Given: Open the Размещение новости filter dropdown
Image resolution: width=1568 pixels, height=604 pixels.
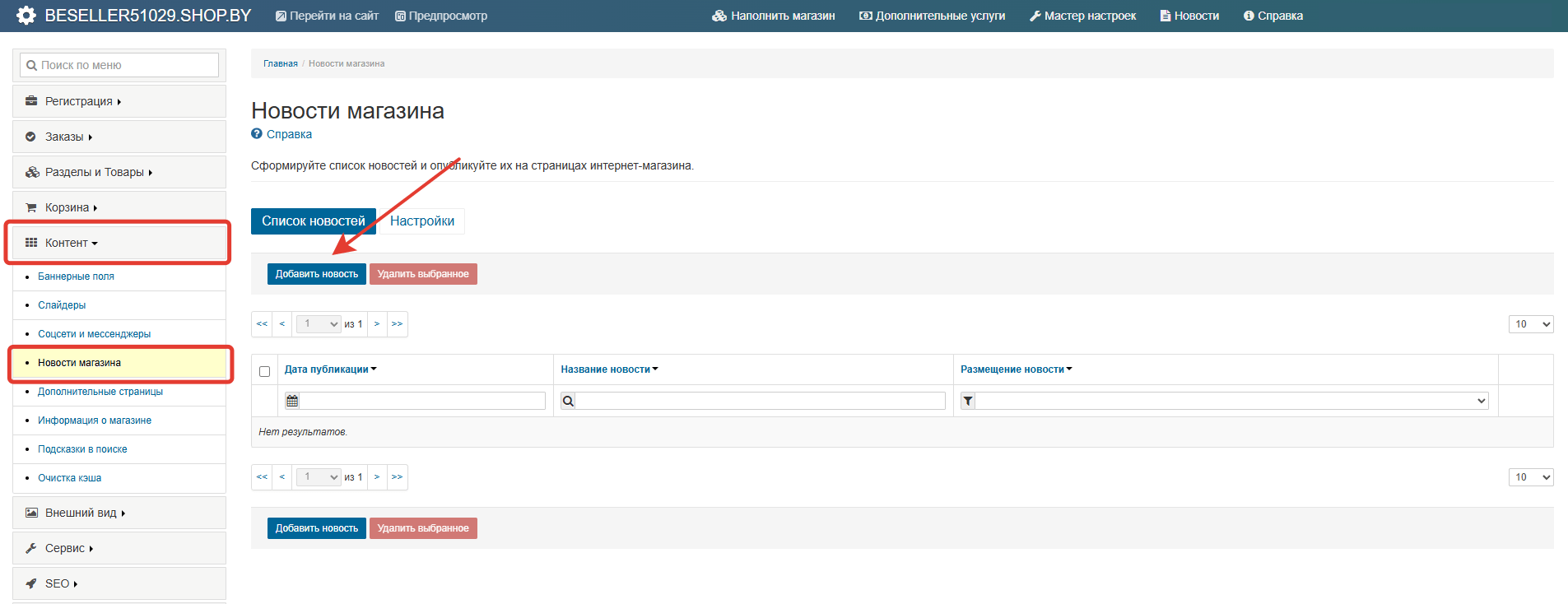Looking at the screenshot, I should point(1231,401).
